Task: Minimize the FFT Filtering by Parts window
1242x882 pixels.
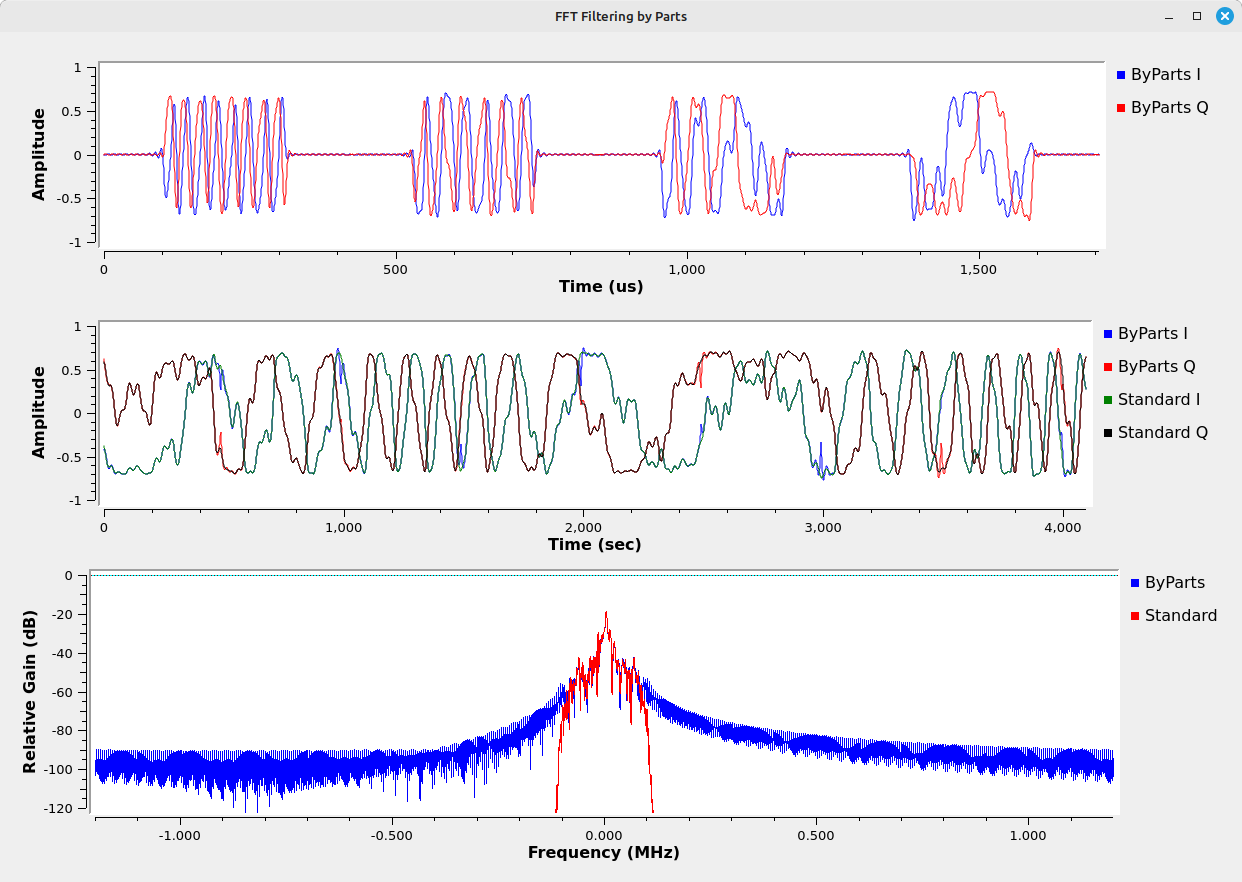Action: pos(1168,16)
